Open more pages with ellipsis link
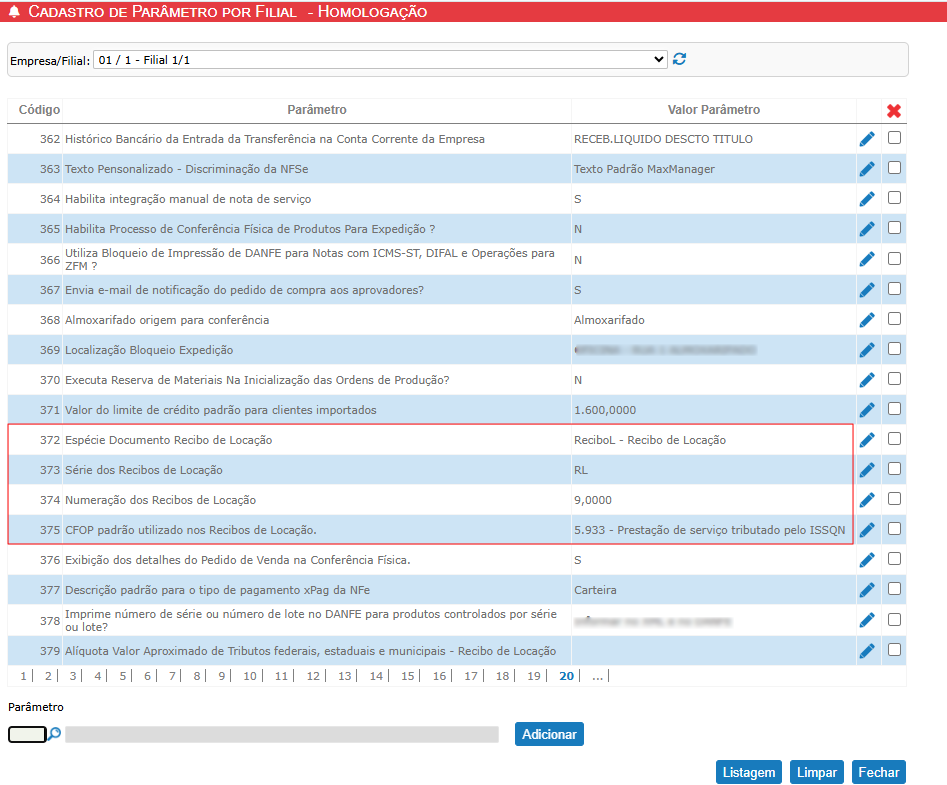 tap(597, 676)
